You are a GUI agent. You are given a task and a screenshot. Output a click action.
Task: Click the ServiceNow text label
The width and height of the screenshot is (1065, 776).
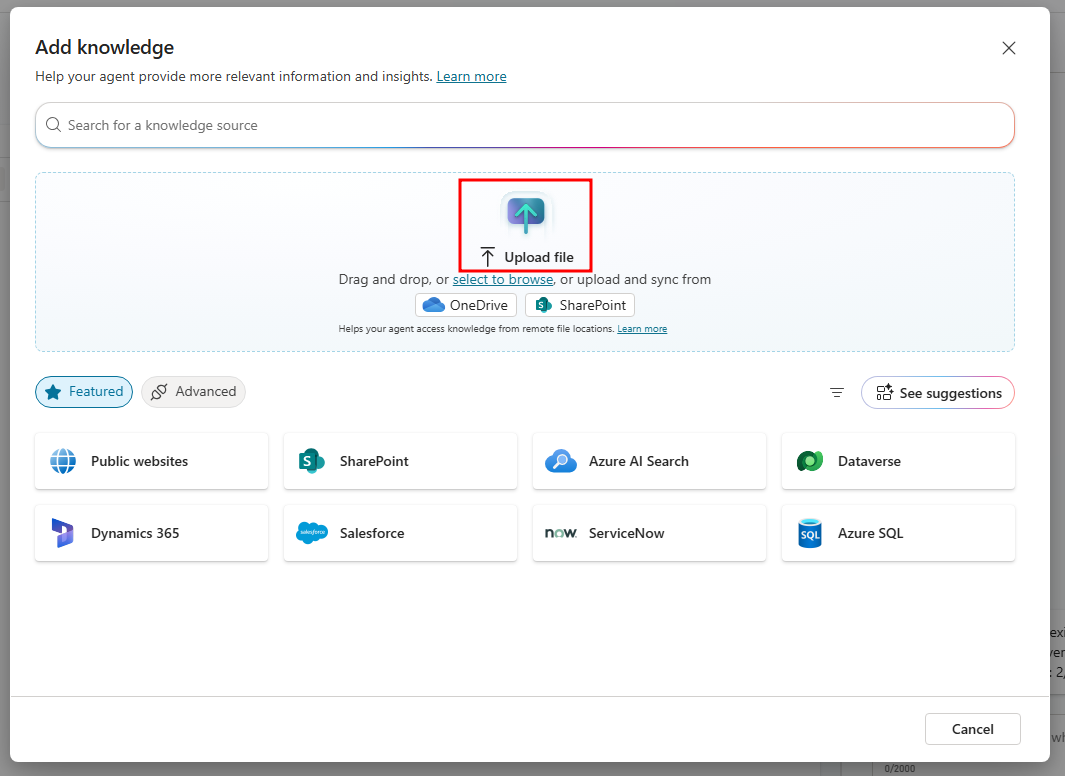click(626, 533)
